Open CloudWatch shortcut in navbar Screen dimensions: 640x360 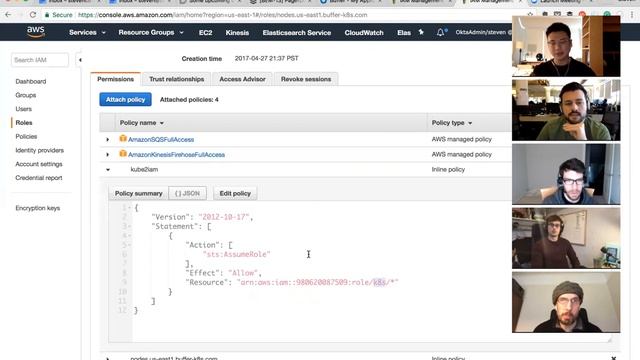click(x=364, y=32)
